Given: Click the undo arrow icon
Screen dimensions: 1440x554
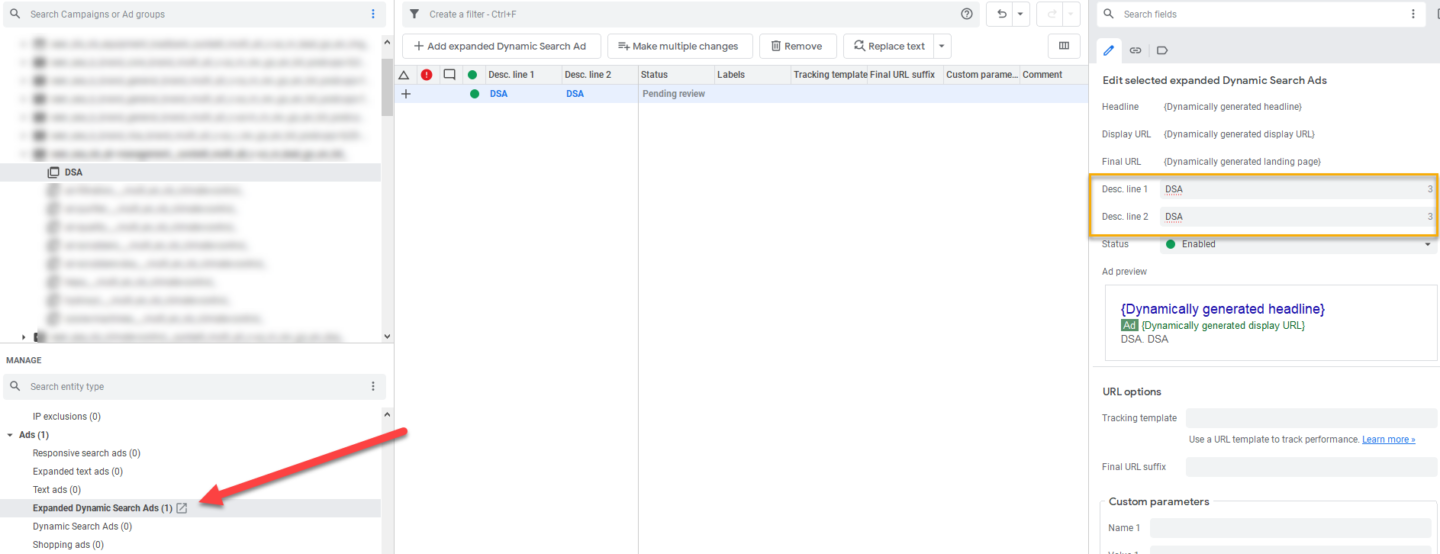Looking at the screenshot, I should coord(1000,14).
